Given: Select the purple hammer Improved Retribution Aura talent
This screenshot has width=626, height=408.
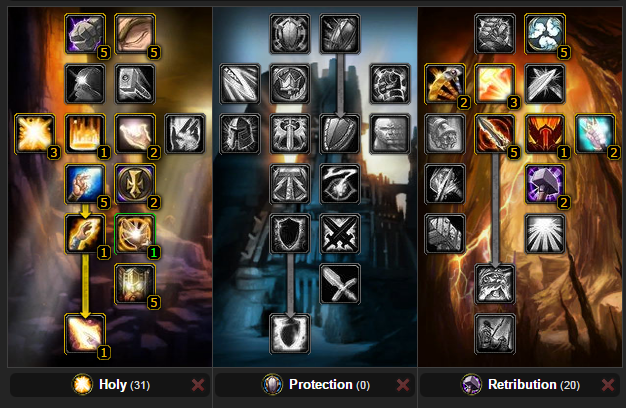Looking at the screenshot, I should (x=545, y=184).
